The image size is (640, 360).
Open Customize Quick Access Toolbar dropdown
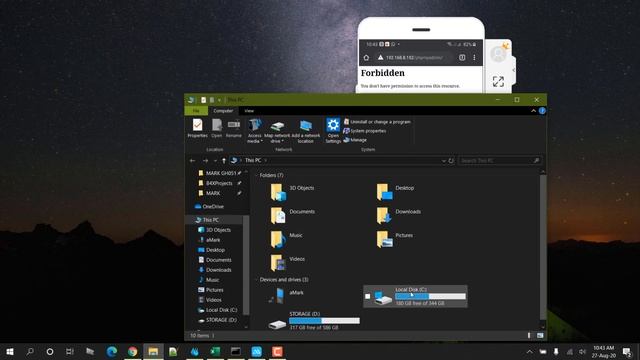tap(219, 100)
